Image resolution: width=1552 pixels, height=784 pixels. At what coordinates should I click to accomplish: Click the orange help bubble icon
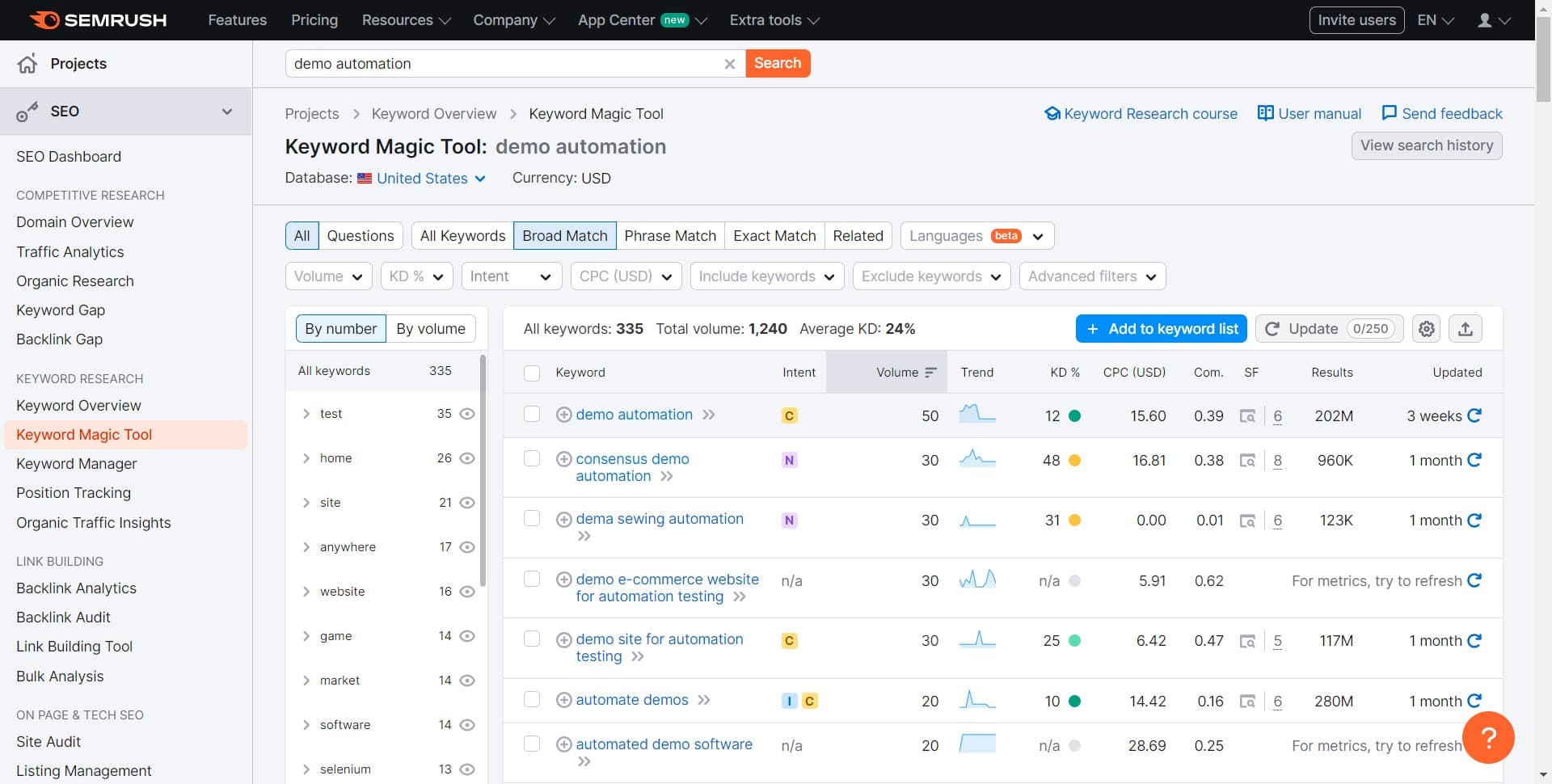pos(1490,737)
